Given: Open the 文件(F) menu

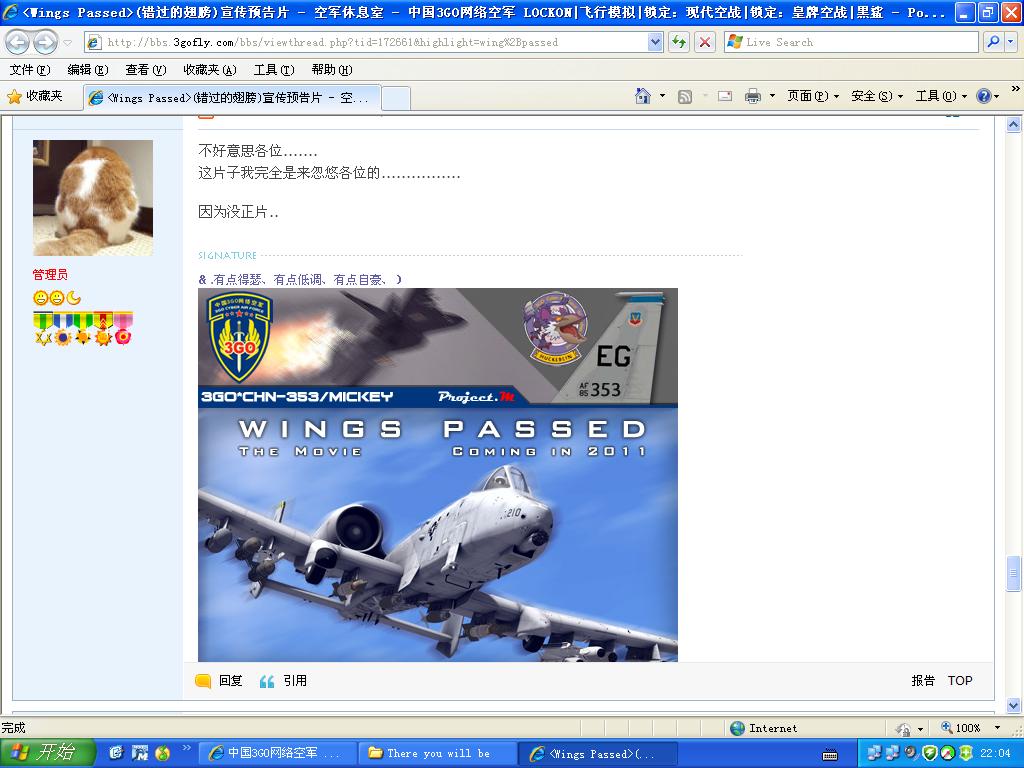Looking at the screenshot, I should coord(29,70).
